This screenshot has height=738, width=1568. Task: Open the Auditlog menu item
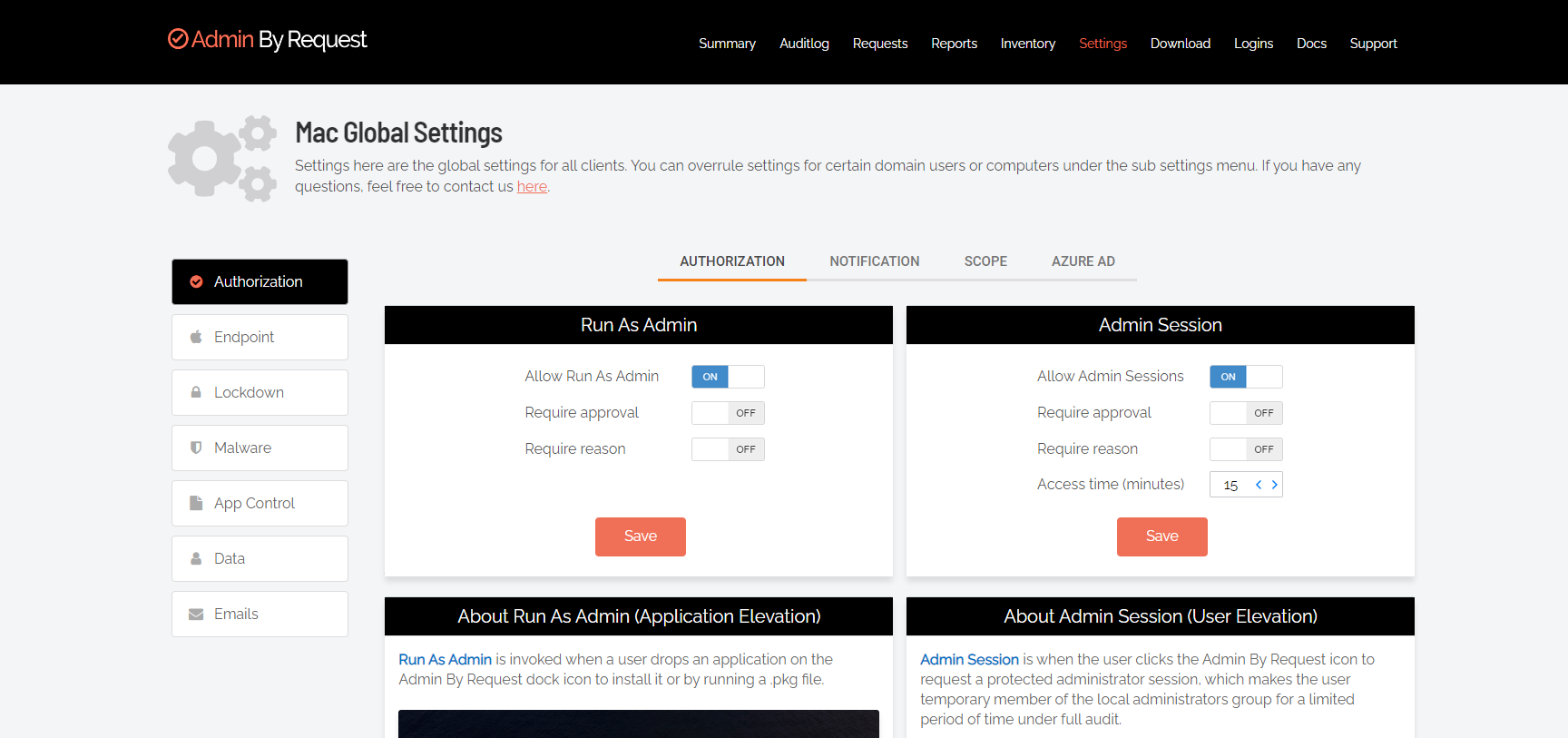point(804,44)
